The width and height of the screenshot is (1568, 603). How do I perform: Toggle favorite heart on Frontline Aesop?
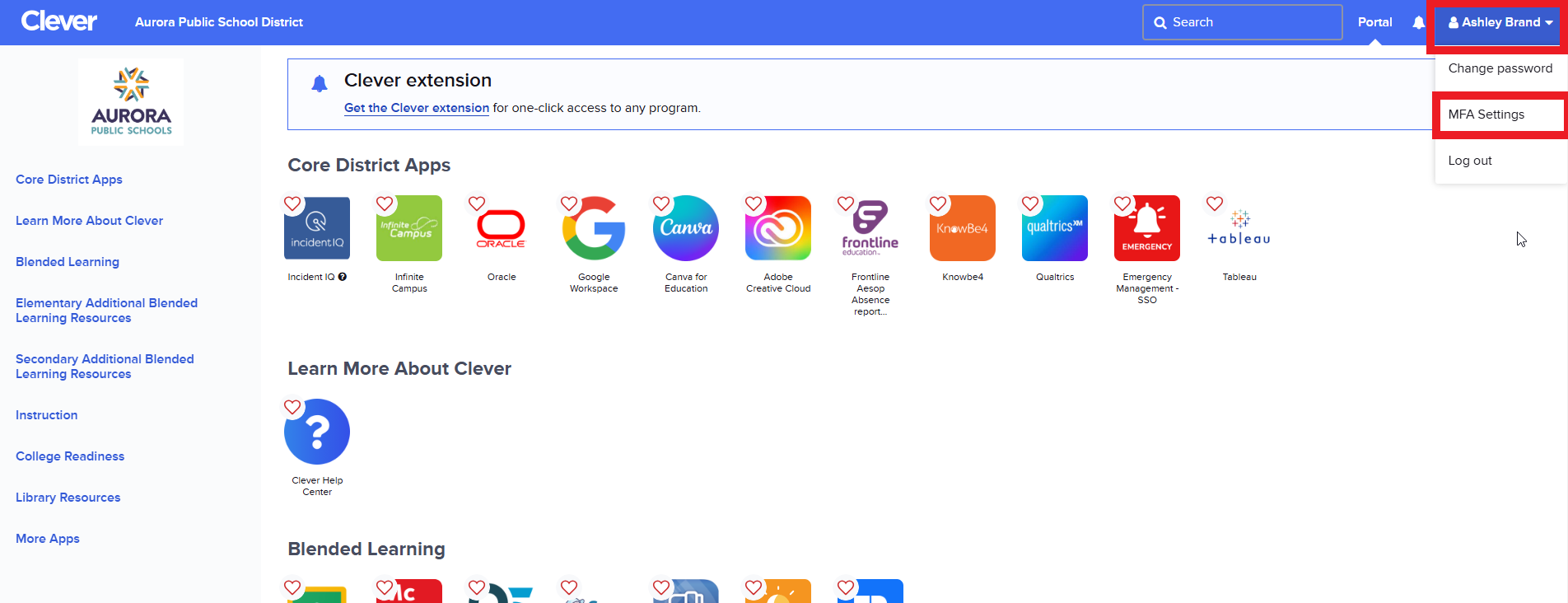[846, 203]
